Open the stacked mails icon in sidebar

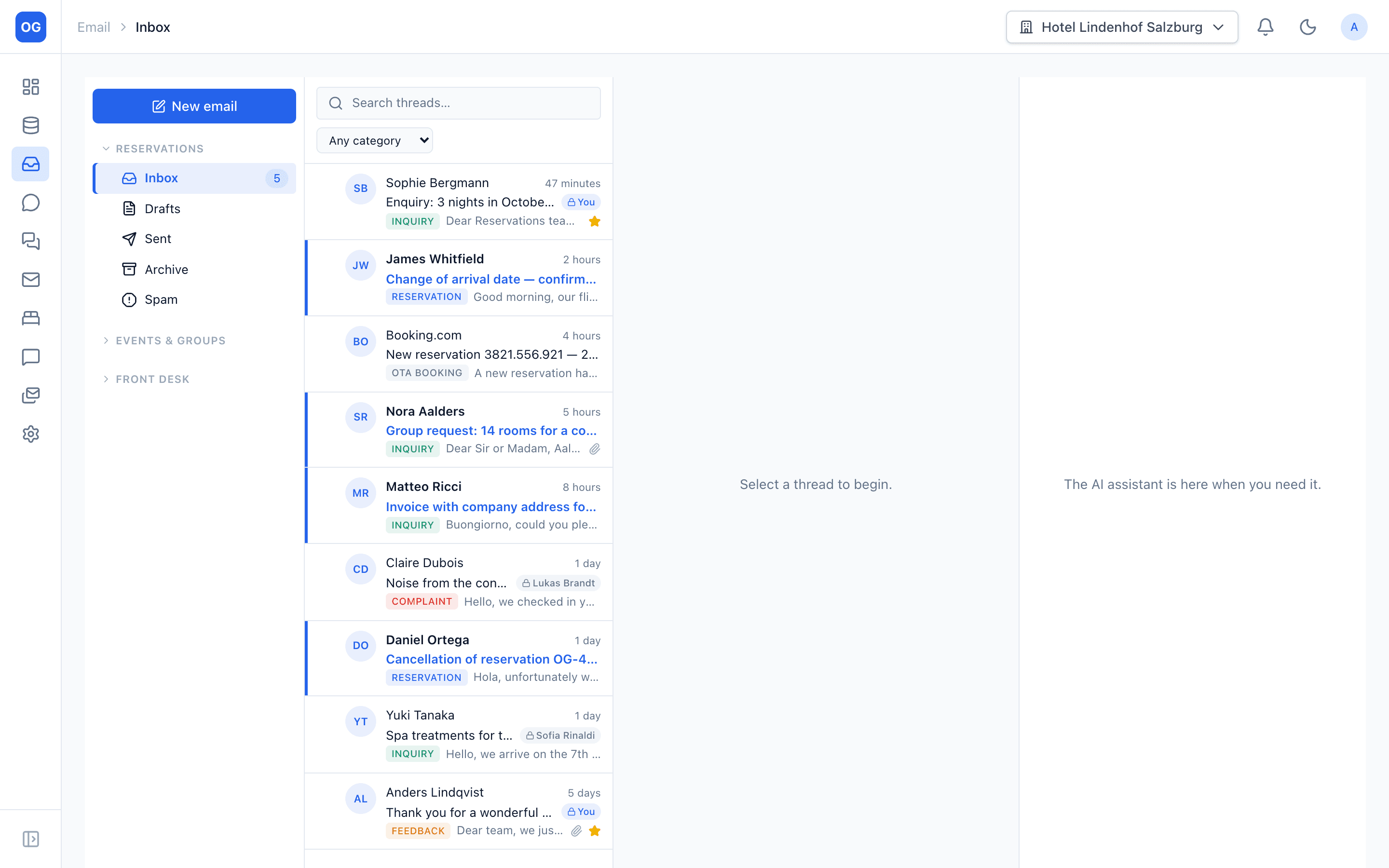click(30, 395)
